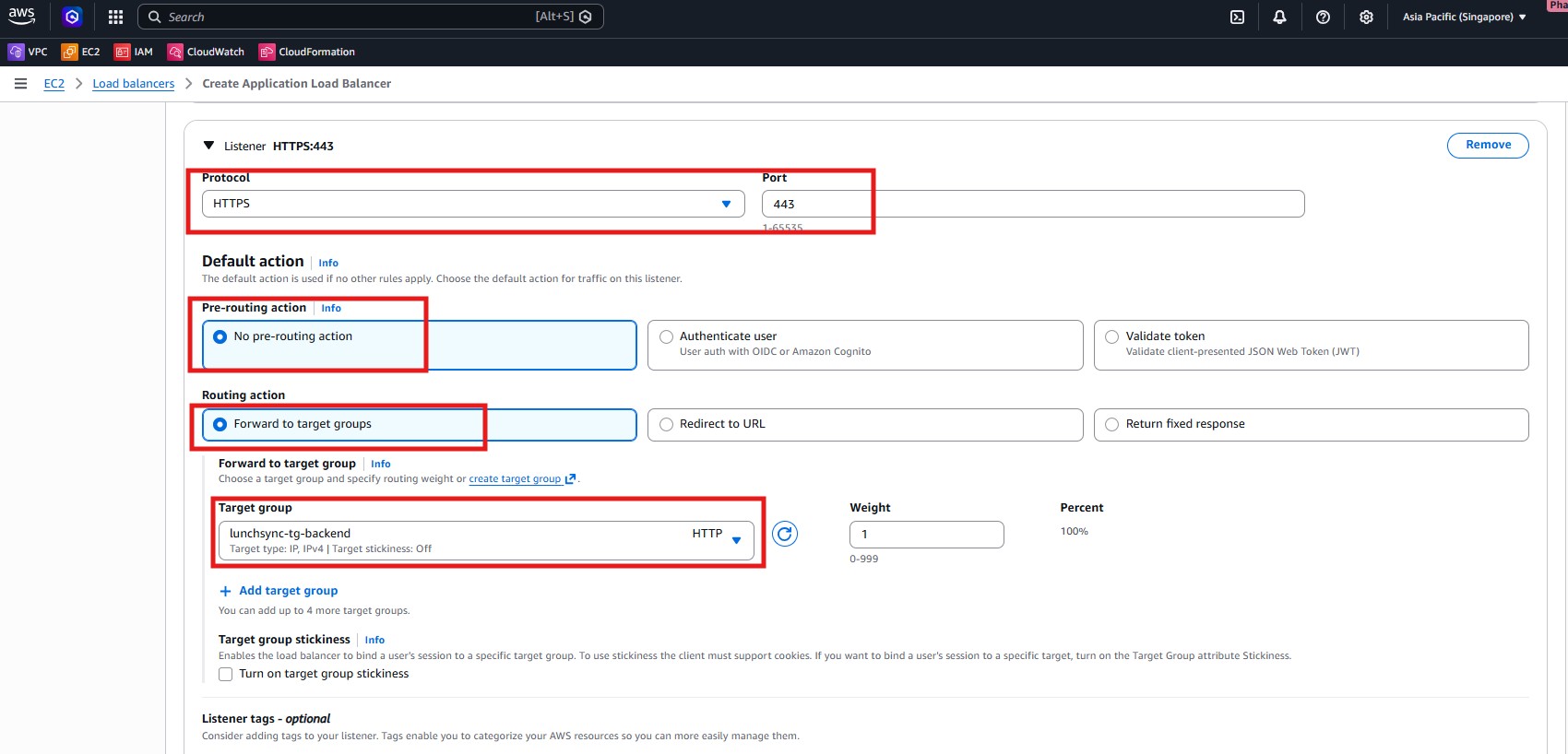The image size is (1568, 754).
Task: Enable Turn on target group stickiness
Action: [x=226, y=674]
